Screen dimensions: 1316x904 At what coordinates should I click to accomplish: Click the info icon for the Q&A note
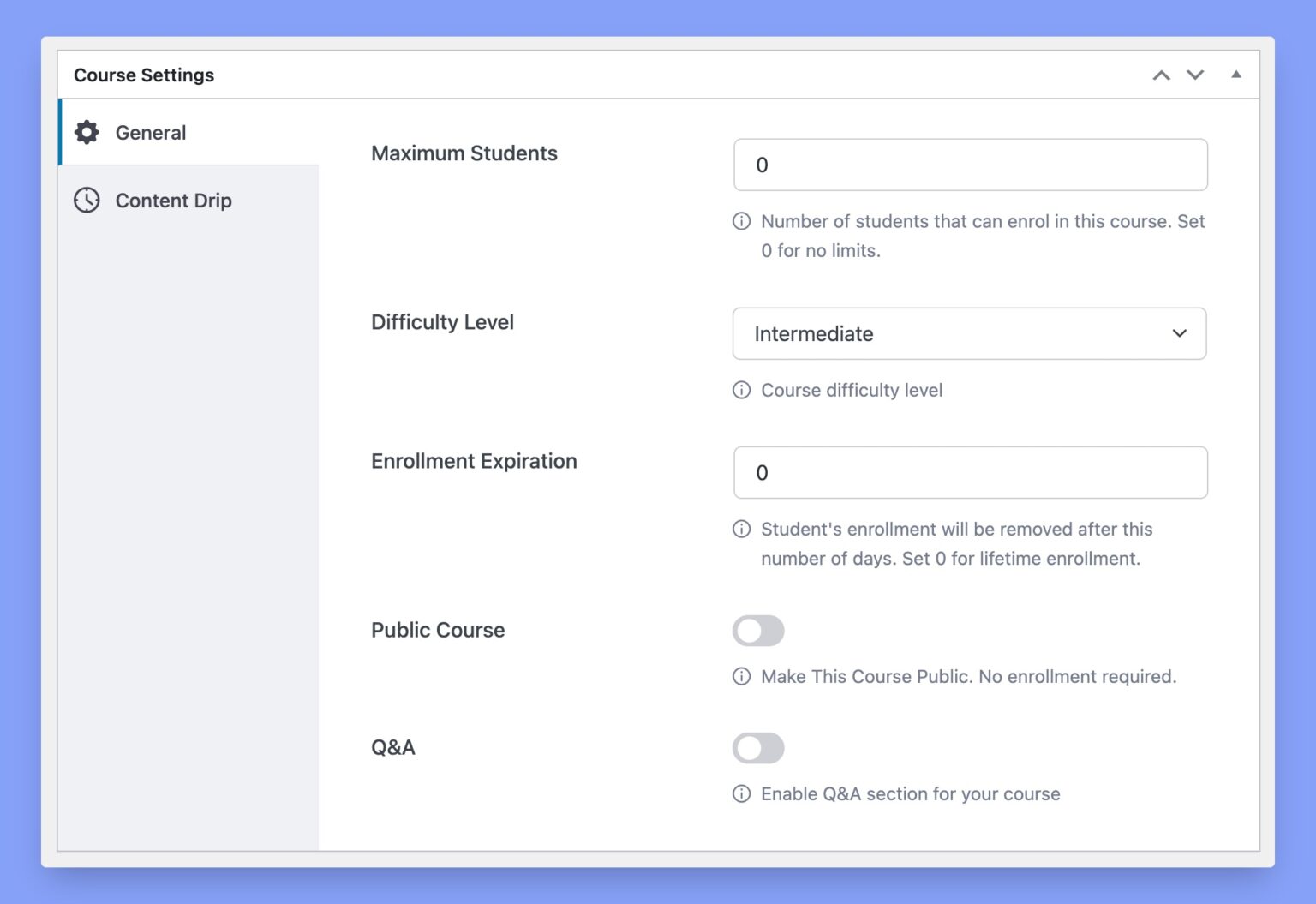pyautogui.click(x=741, y=793)
